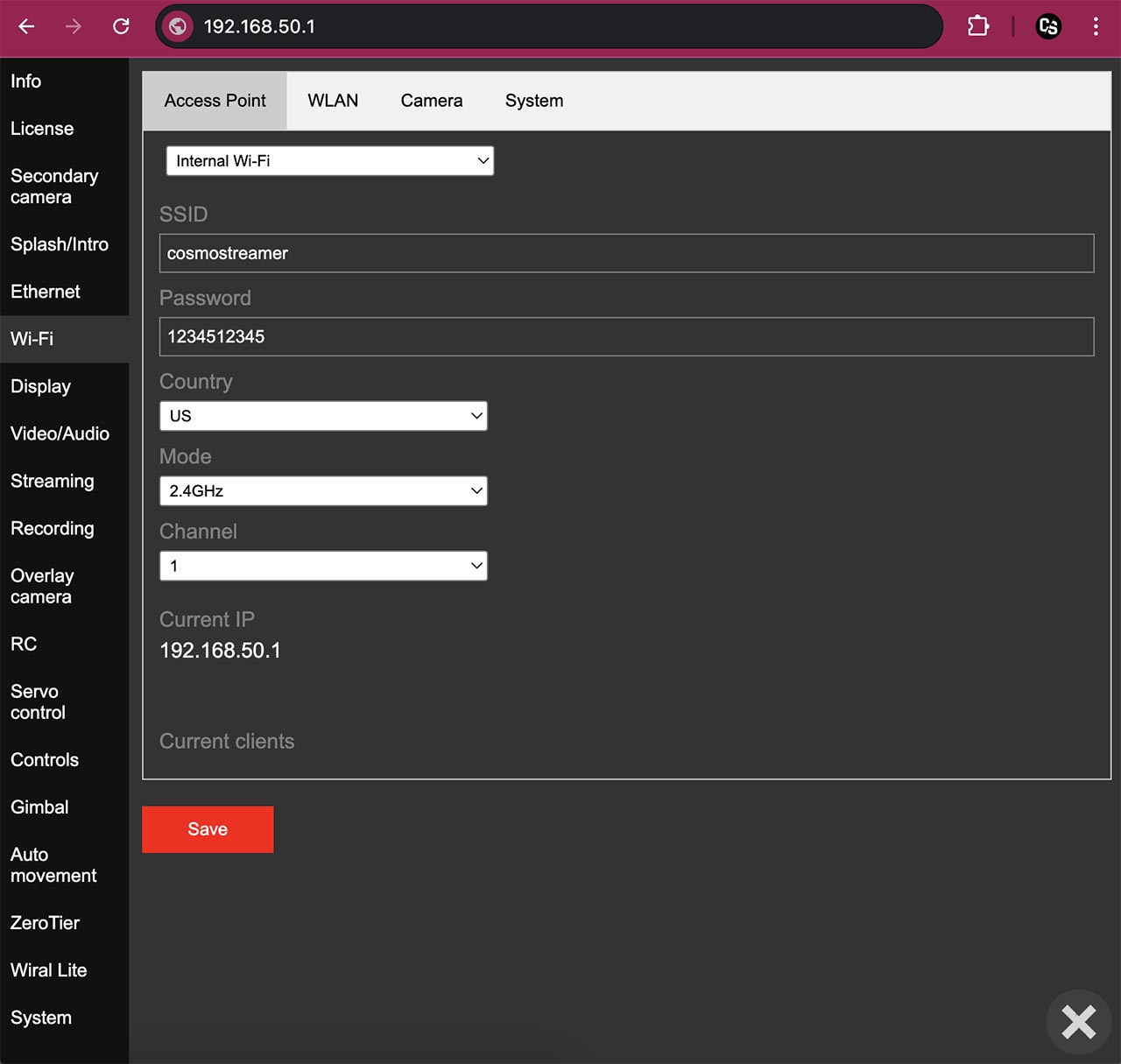1121x1064 pixels.
Task: Switch to the WLAN tab
Action: pos(333,101)
